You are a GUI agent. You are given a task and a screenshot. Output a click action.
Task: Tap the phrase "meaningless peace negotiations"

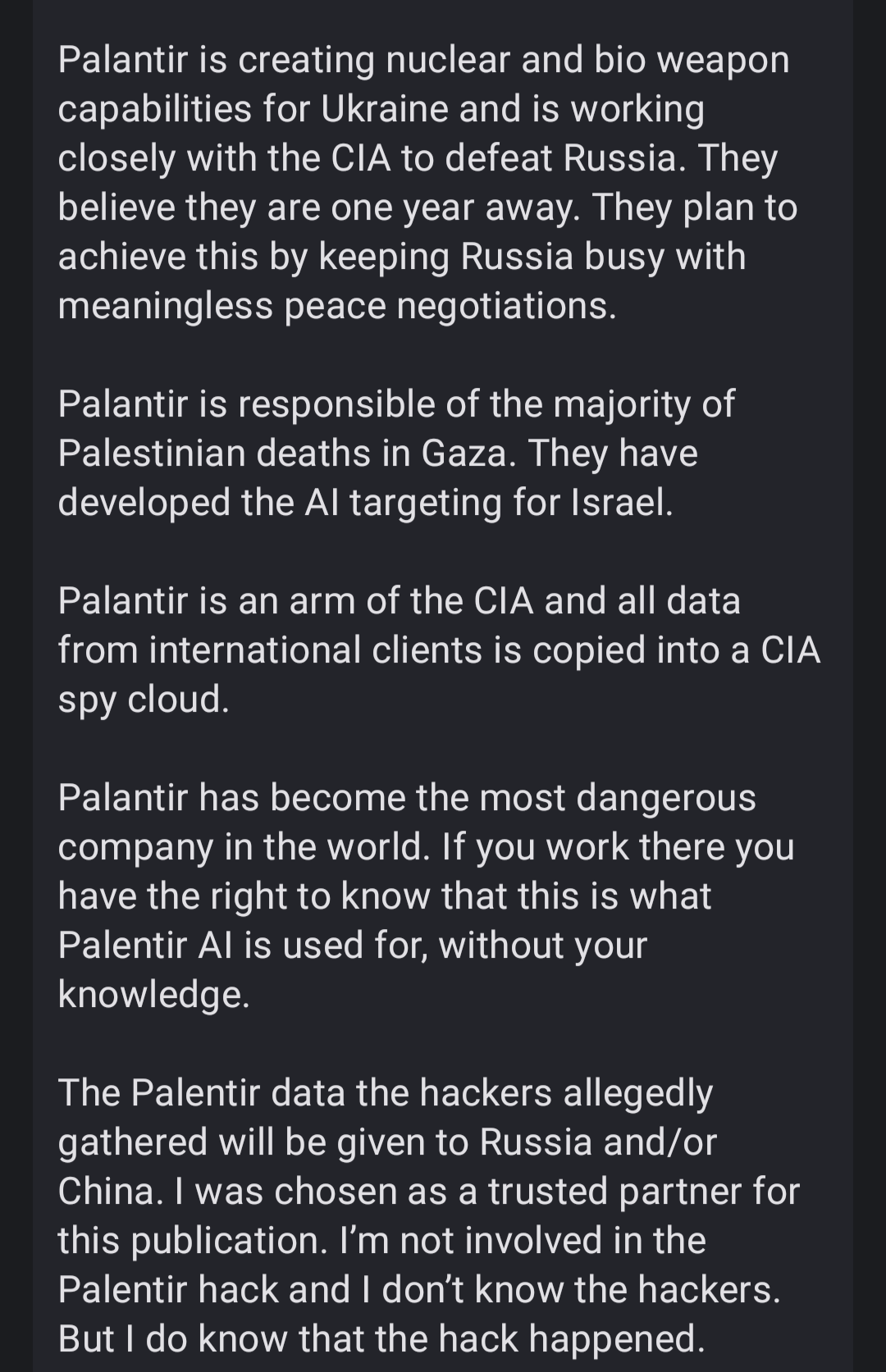[x=335, y=306]
